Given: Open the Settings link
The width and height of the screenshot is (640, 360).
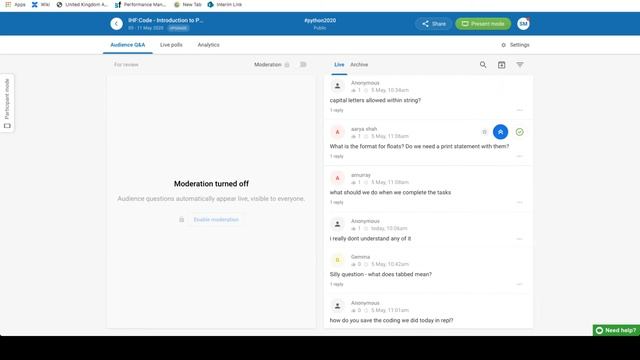Looking at the screenshot, I should (x=519, y=45).
